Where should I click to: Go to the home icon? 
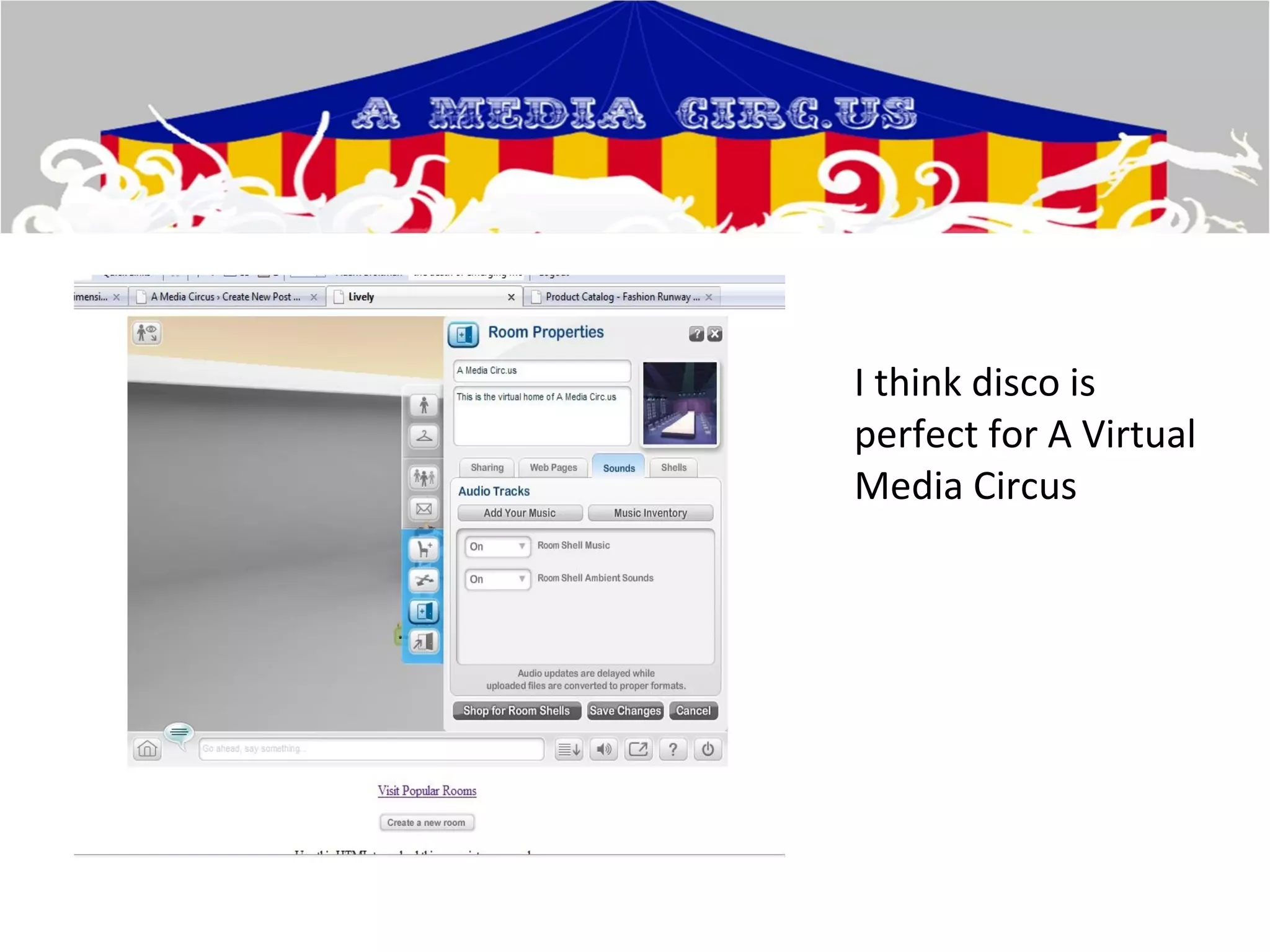147,749
